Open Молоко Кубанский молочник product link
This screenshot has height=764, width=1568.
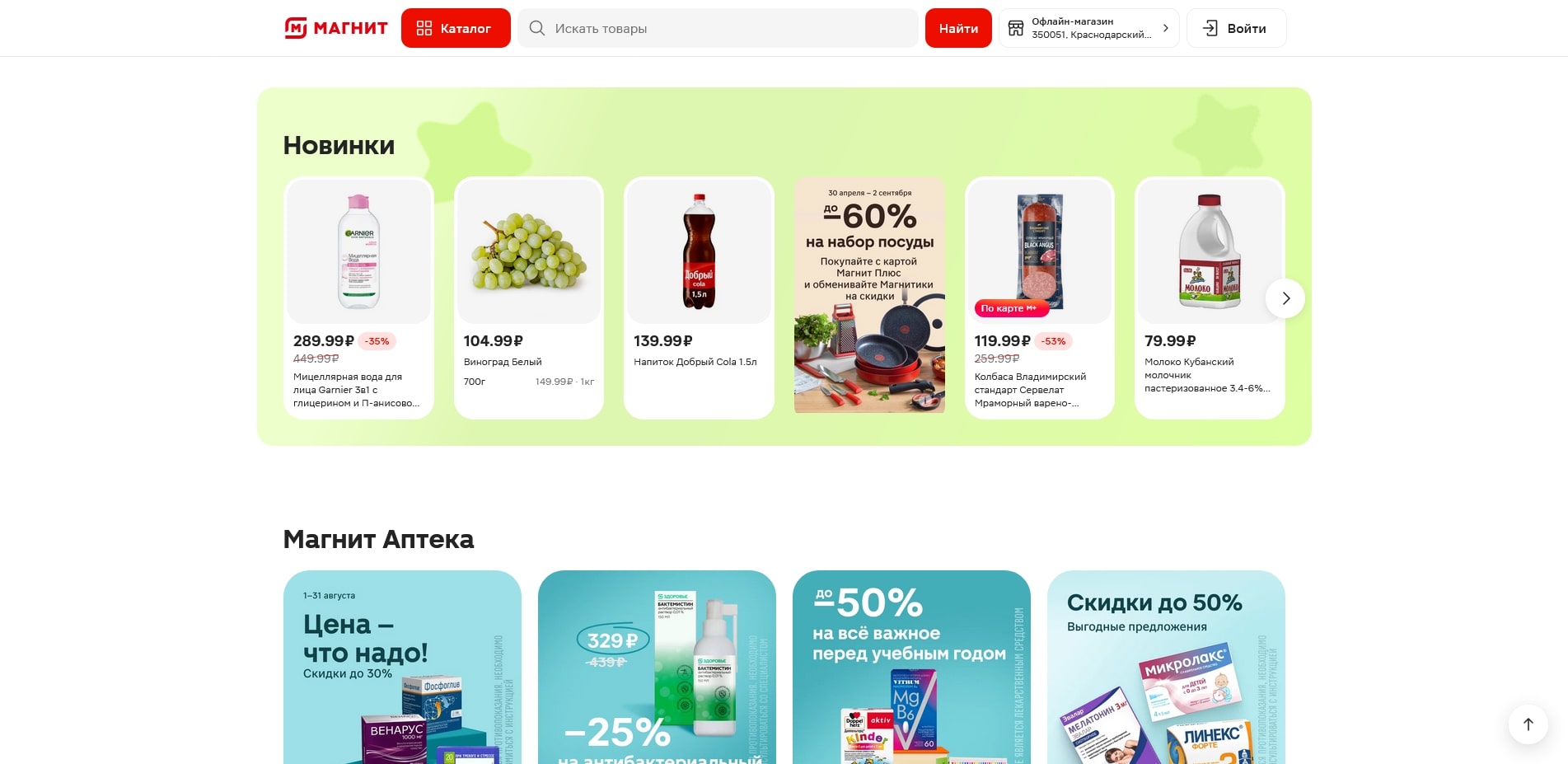(x=1206, y=375)
